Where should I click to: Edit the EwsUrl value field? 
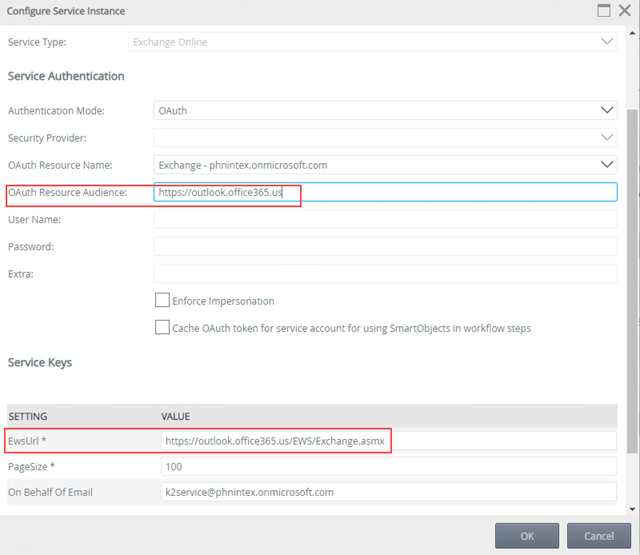tap(388, 440)
